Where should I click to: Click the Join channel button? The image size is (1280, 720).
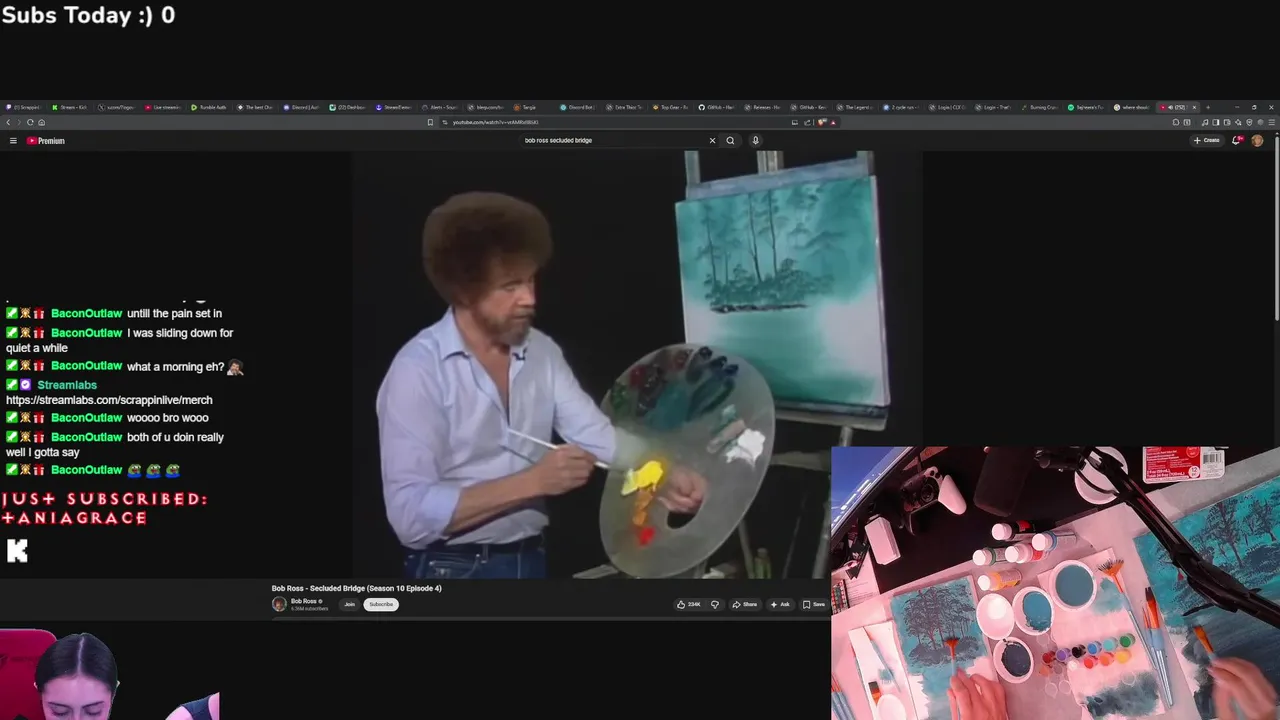coord(349,604)
